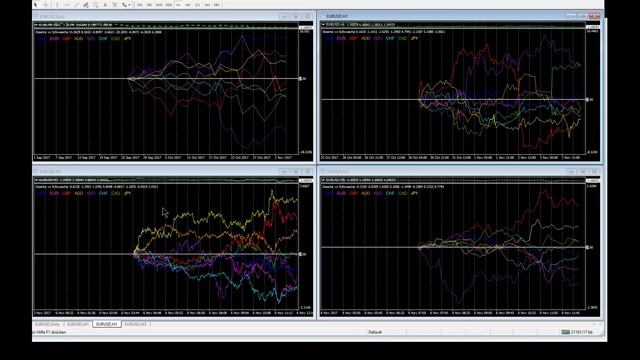Open the EURUSD,M1 chart tab
This screenshot has width=640, height=360.
click(x=78, y=324)
